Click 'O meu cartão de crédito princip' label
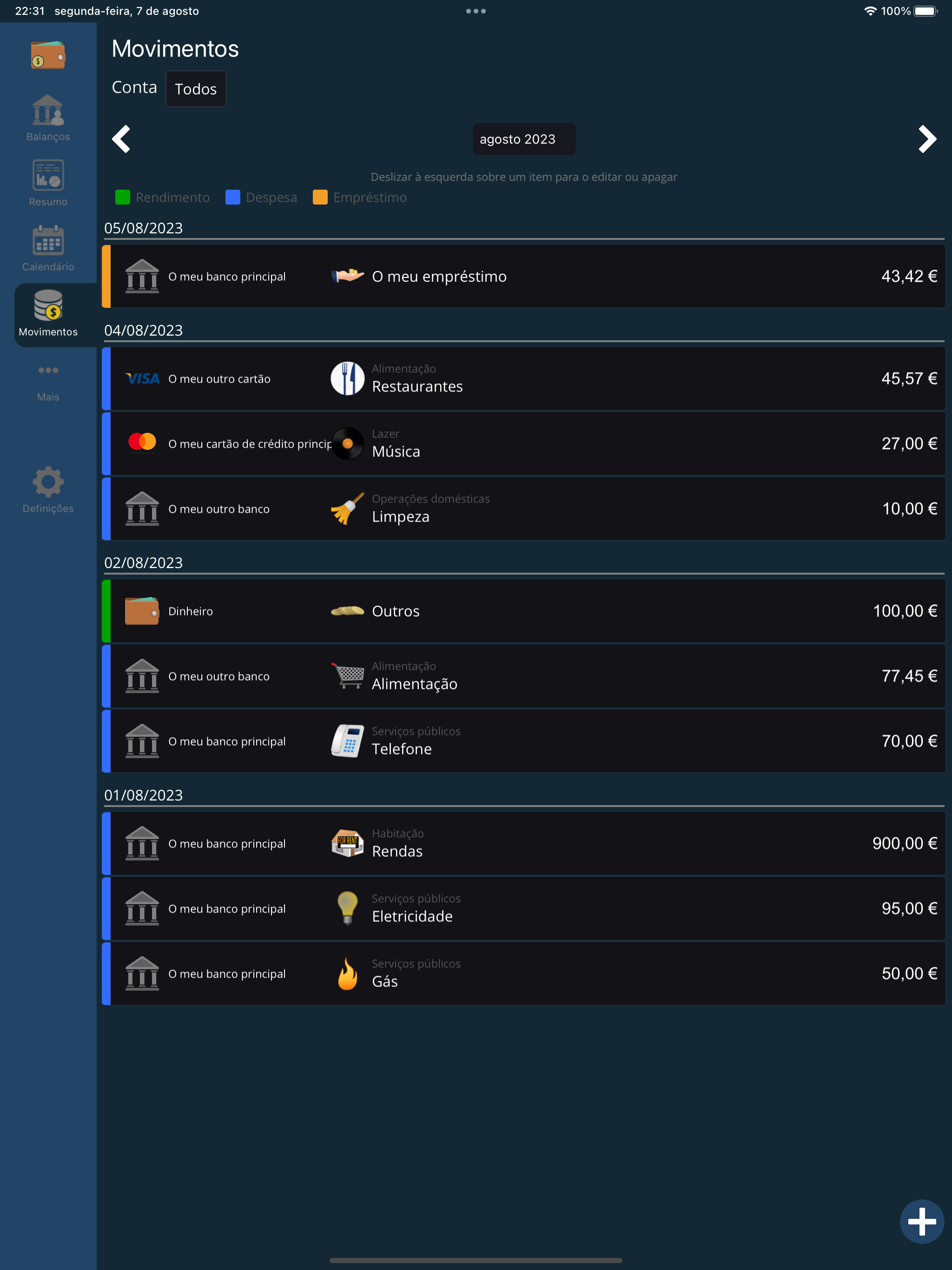This screenshot has width=952, height=1270. tap(250, 444)
